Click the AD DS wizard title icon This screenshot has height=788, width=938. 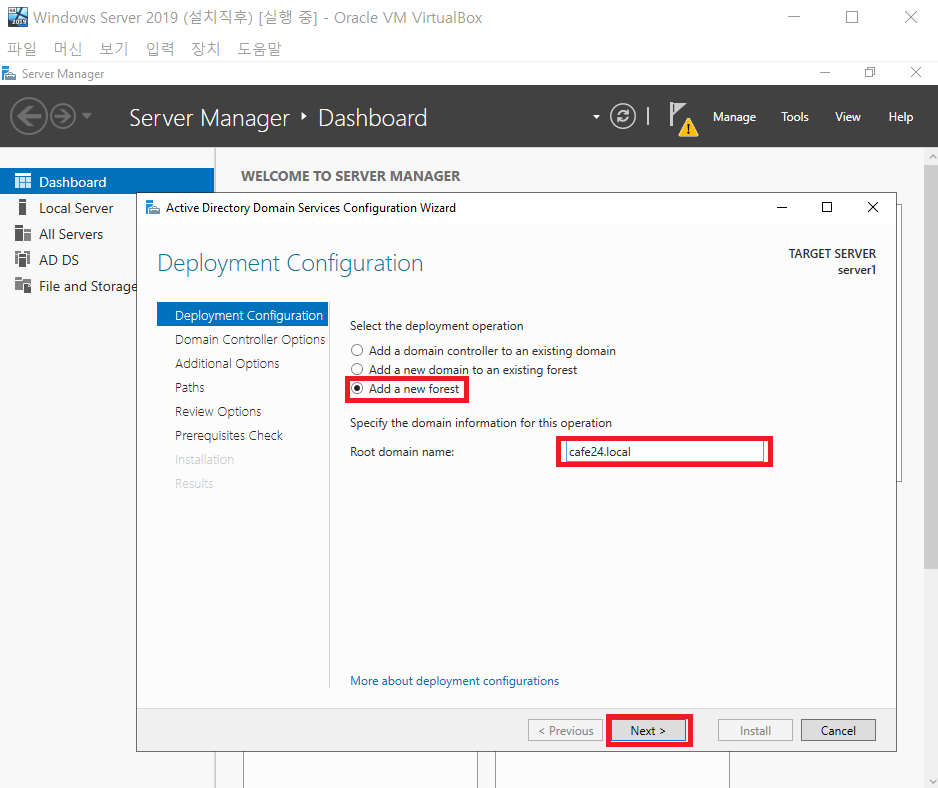pyautogui.click(x=153, y=208)
